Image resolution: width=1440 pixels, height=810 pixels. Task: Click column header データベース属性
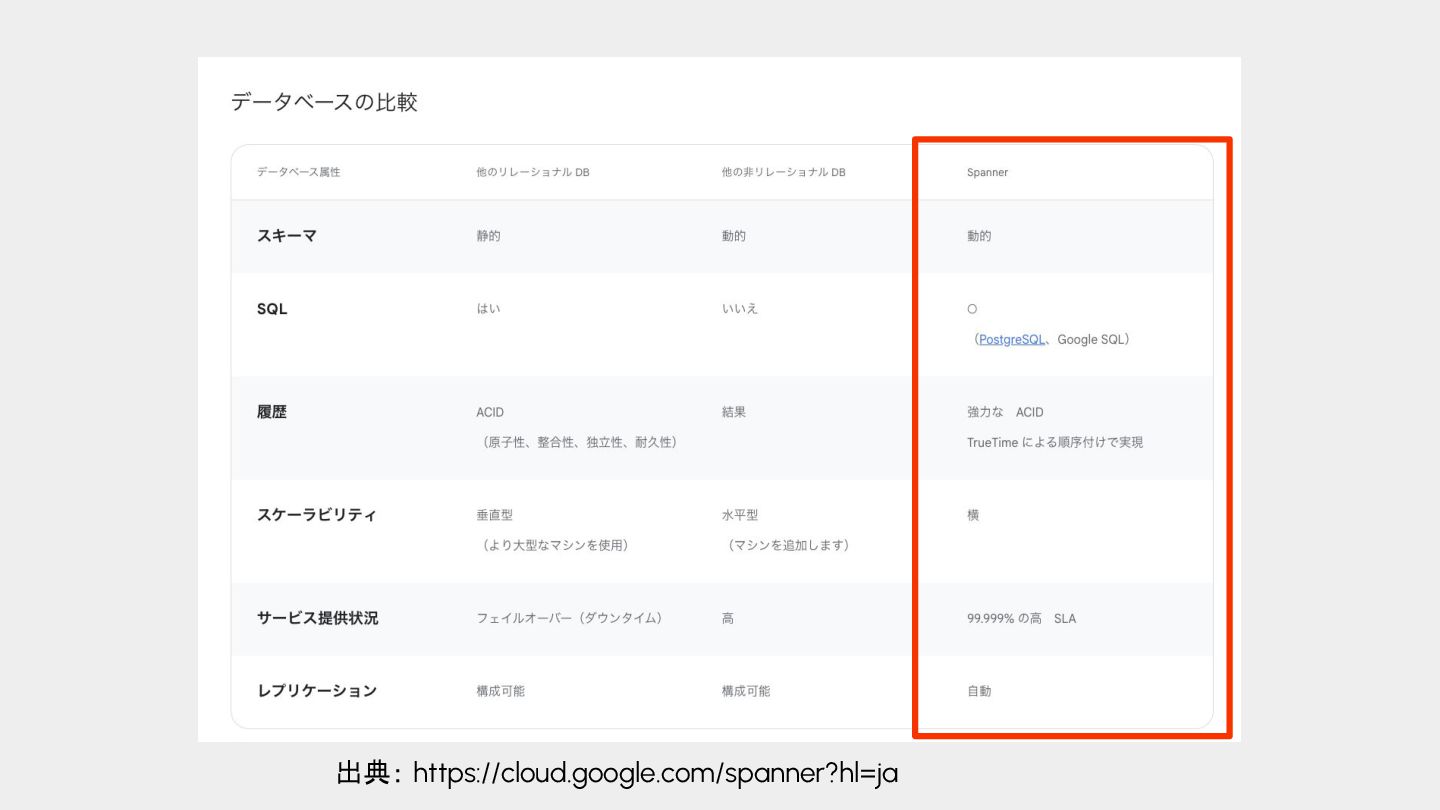[x=298, y=172]
